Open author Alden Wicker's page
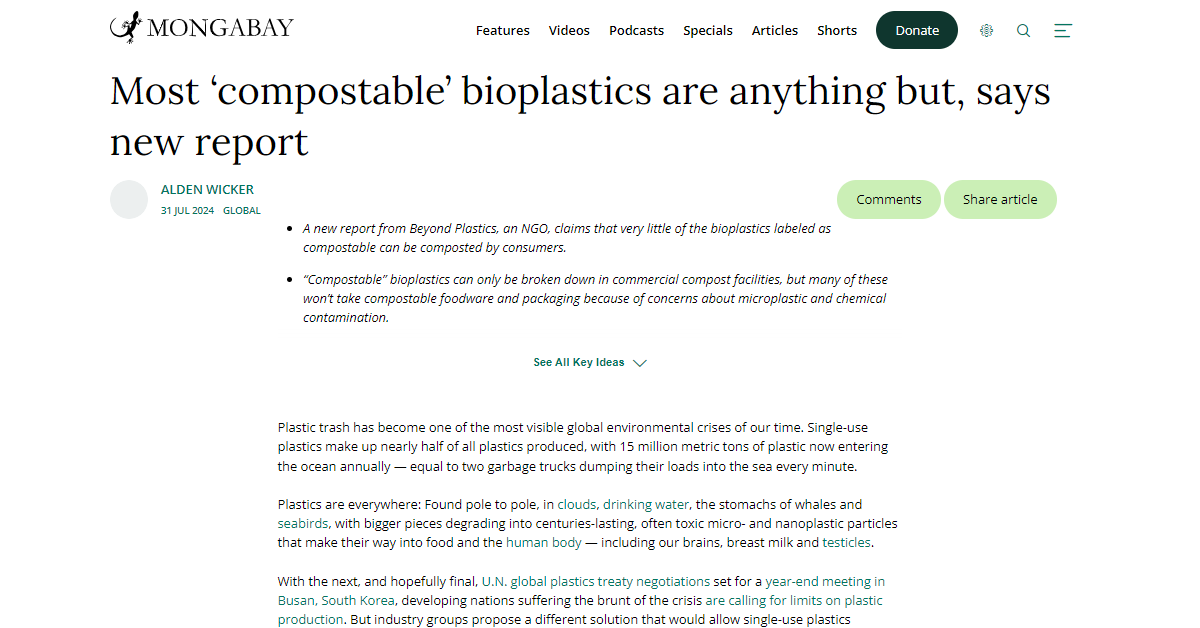The width and height of the screenshot is (1200, 628). click(207, 189)
